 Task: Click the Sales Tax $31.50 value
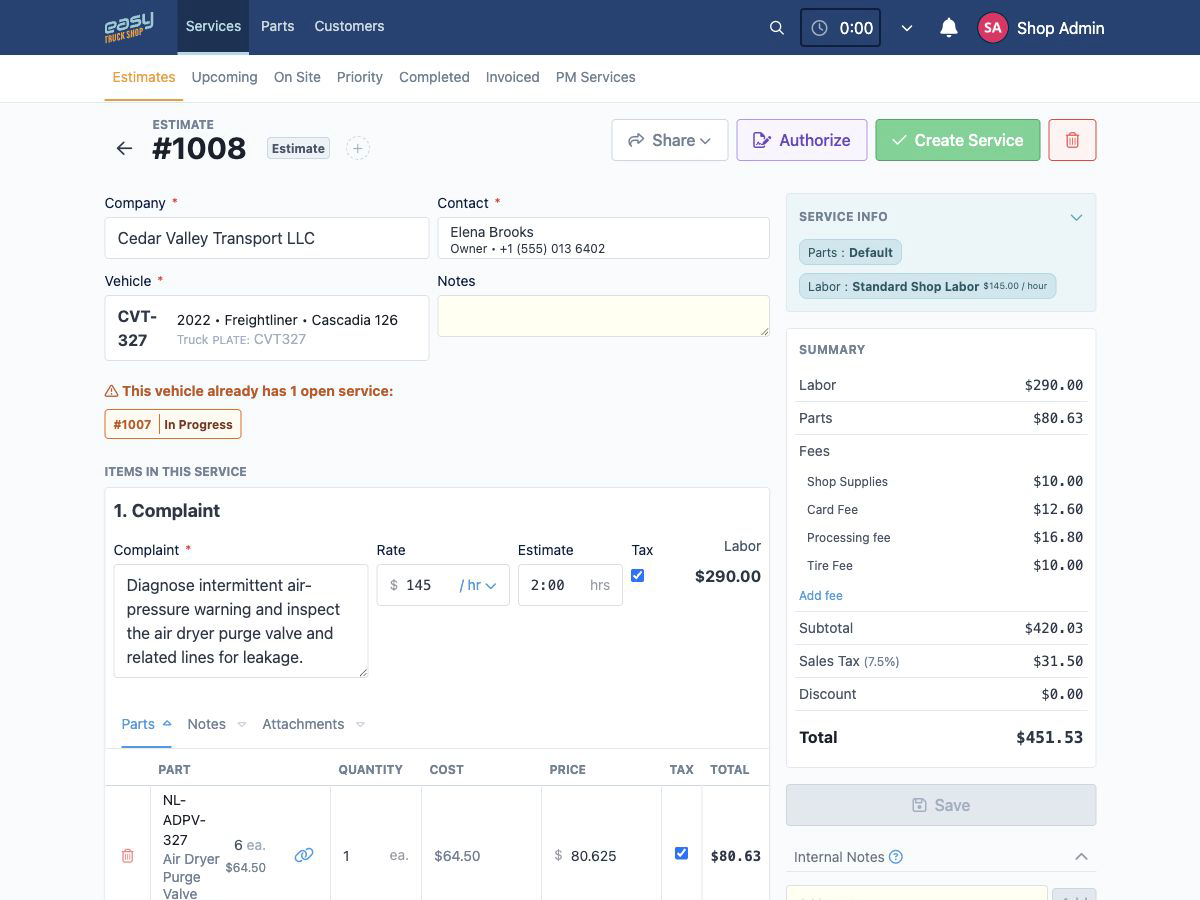(x=1058, y=661)
